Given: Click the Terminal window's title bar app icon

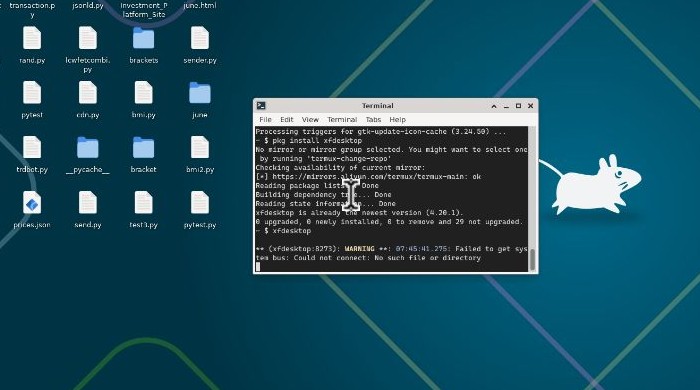Looking at the screenshot, I should (261, 106).
